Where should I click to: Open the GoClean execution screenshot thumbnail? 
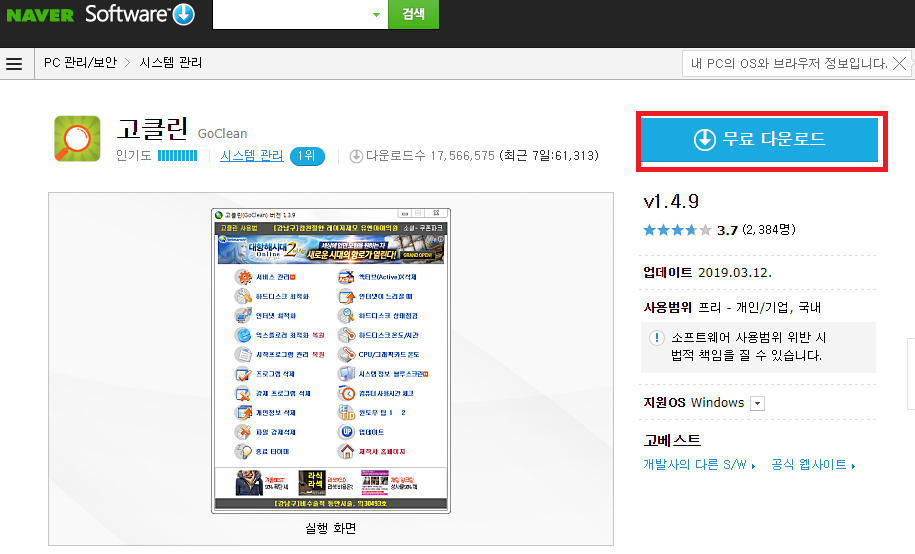(x=331, y=361)
